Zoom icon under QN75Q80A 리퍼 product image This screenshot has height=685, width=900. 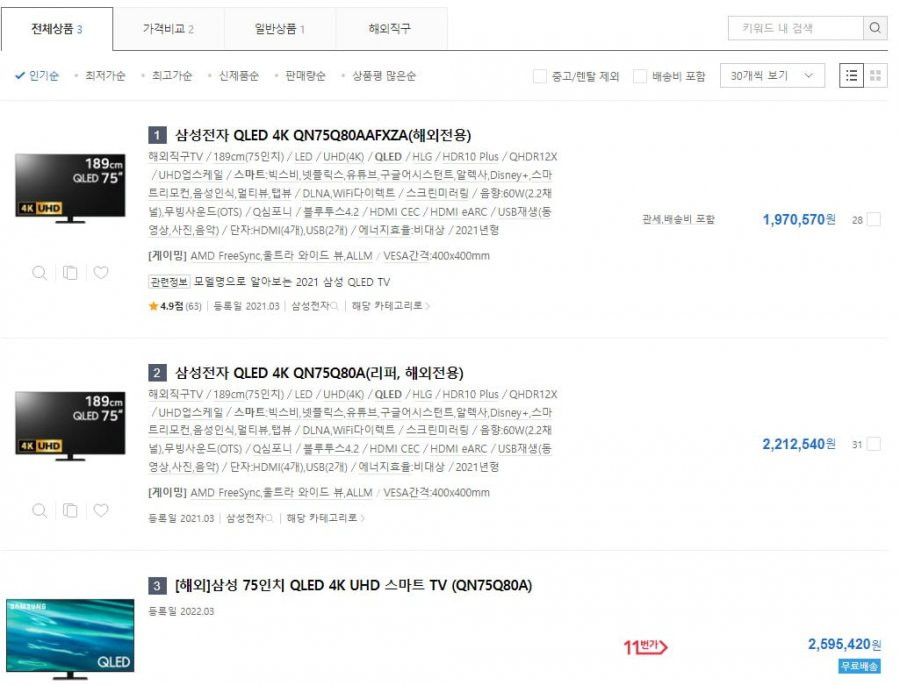(x=39, y=510)
